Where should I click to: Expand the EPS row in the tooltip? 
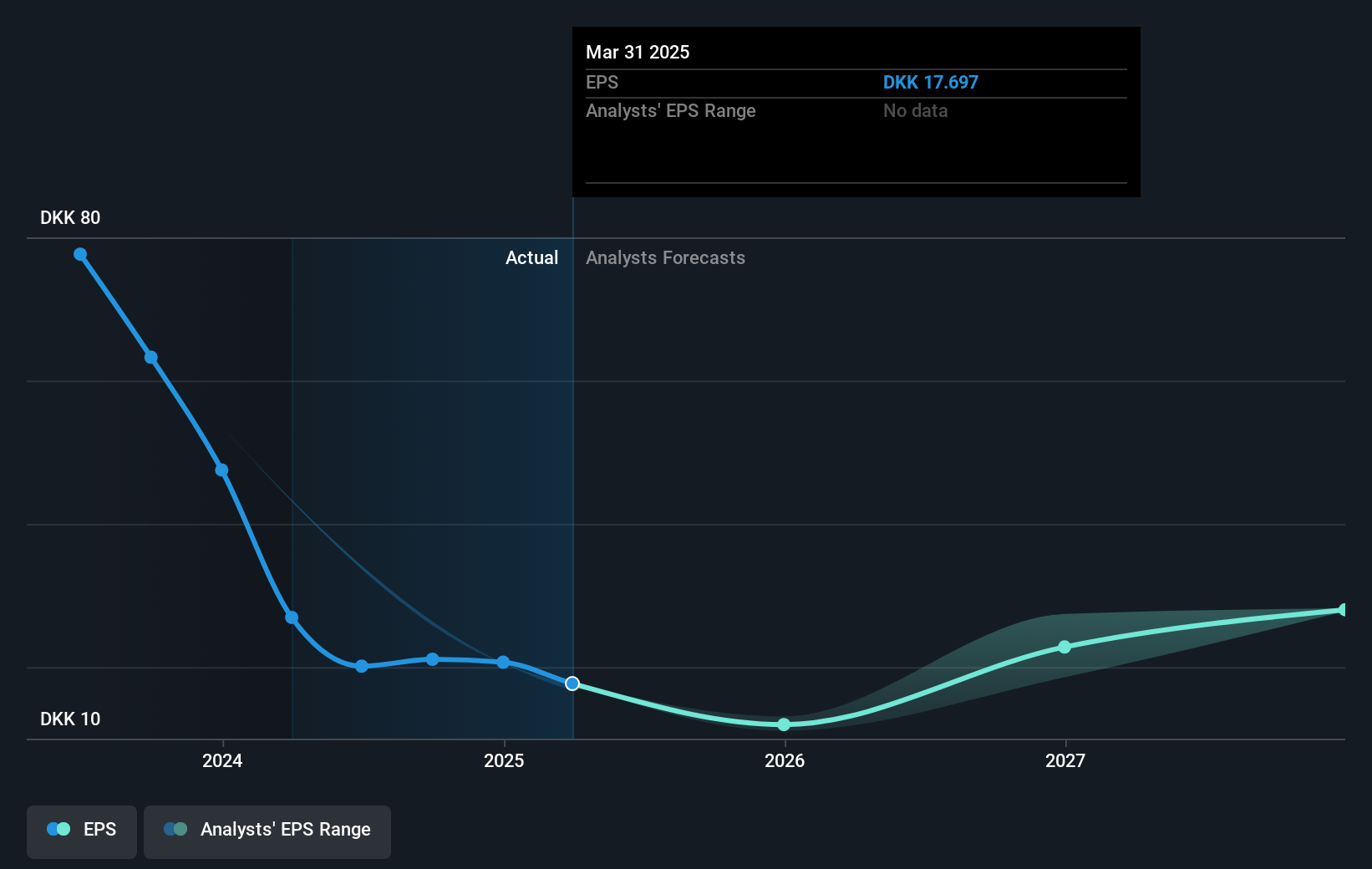pyautogui.click(x=602, y=82)
